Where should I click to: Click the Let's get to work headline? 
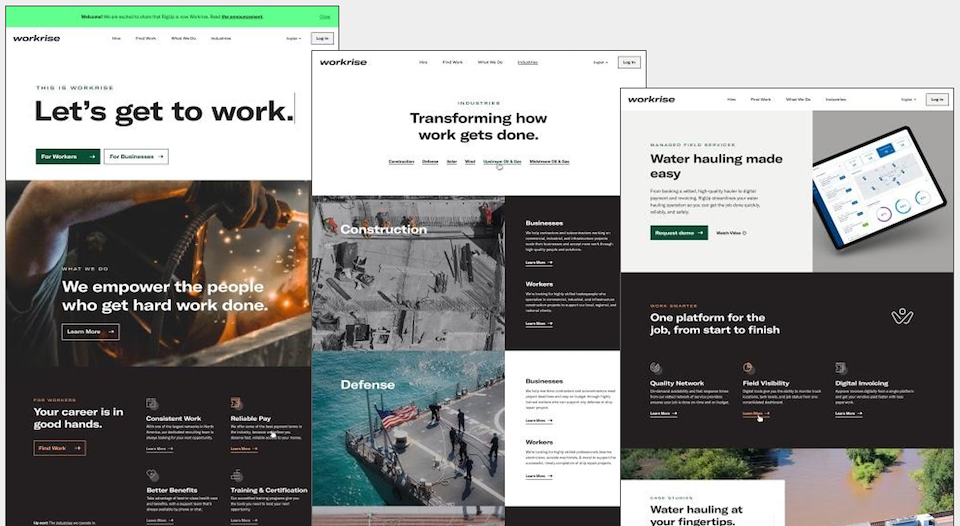164,111
